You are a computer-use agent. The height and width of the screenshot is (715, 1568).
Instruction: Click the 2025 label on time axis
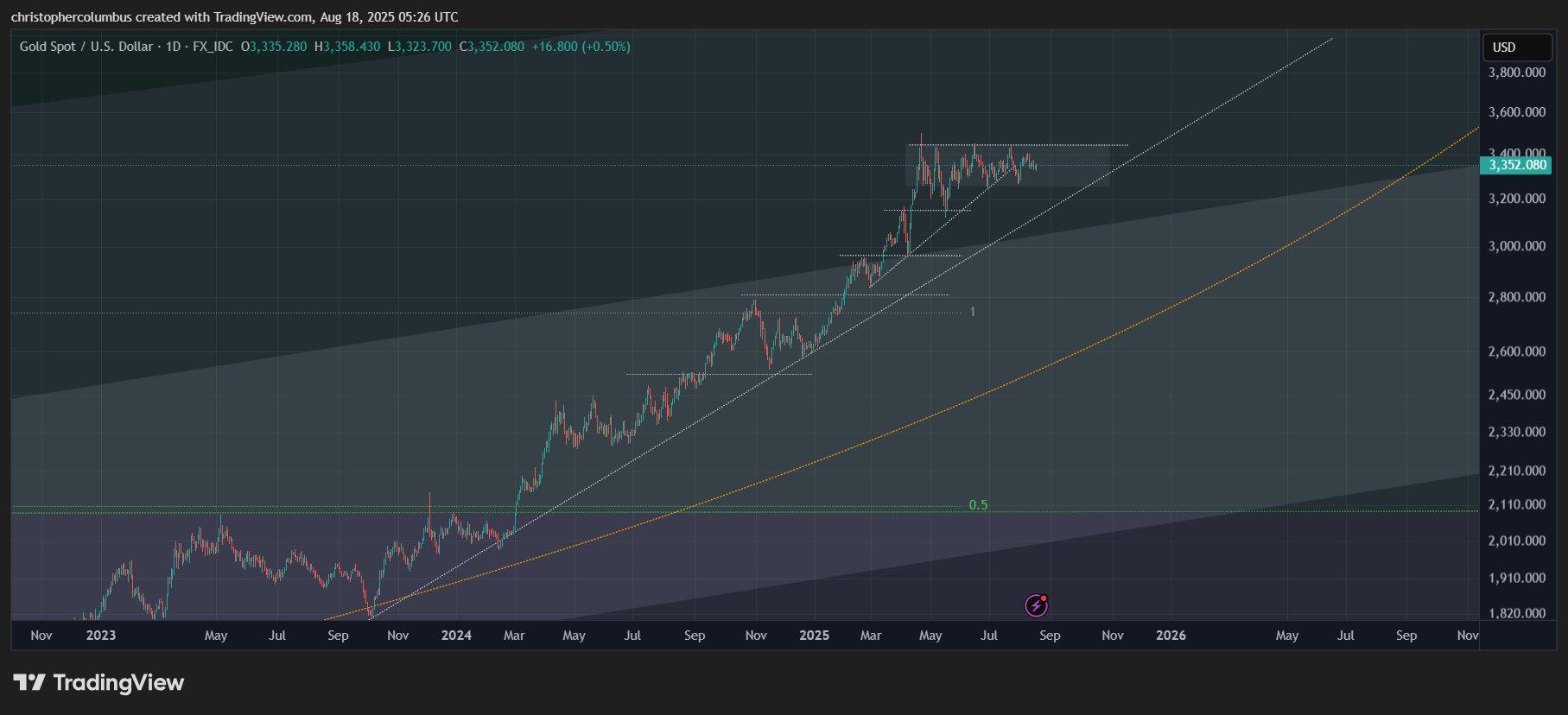(x=814, y=636)
